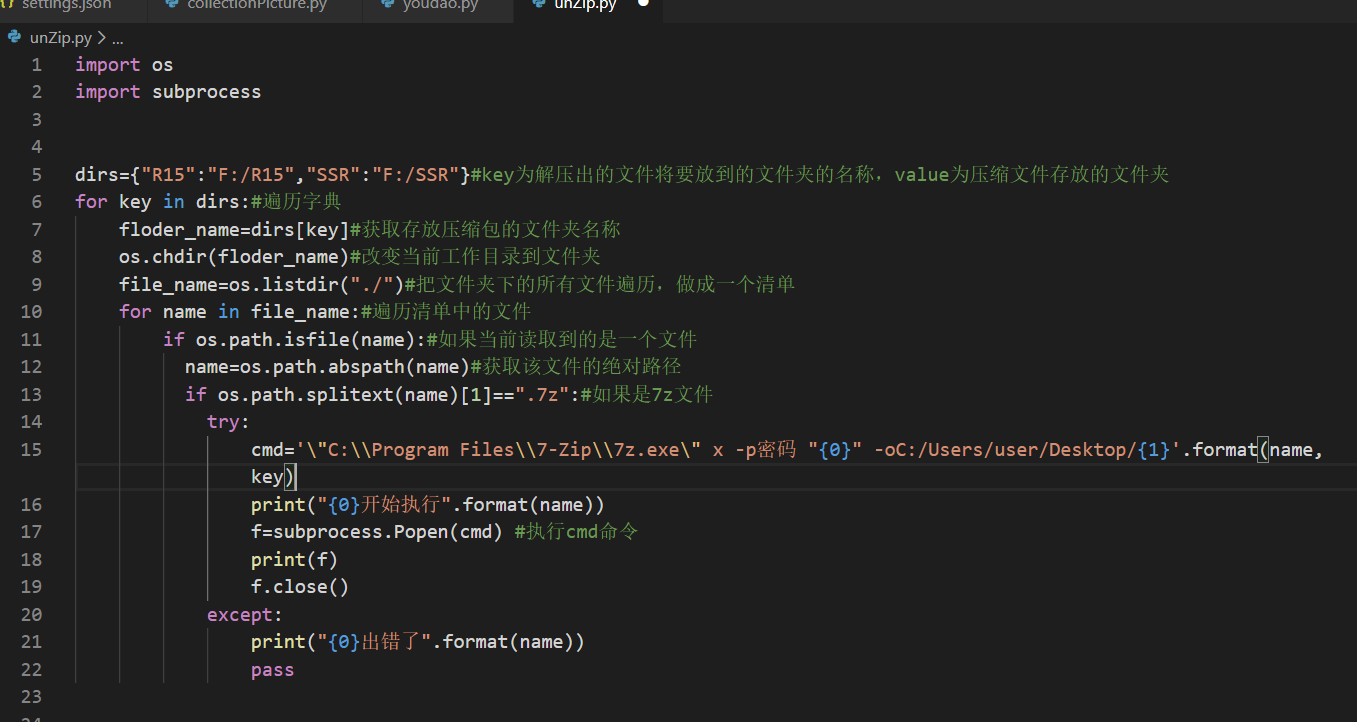The width and height of the screenshot is (1357, 722).
Task: Click 'floder_name=dirs[key]' assignment
Action: coord(234,230)
